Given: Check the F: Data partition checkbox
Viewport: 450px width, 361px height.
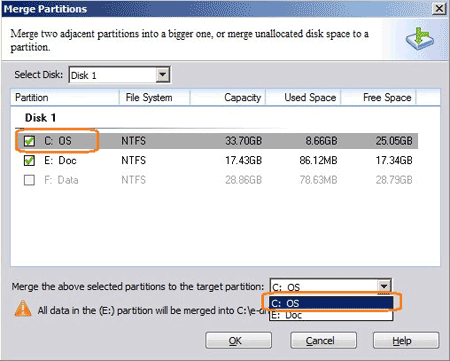Looking at the screenshot, I should [29, 180].
